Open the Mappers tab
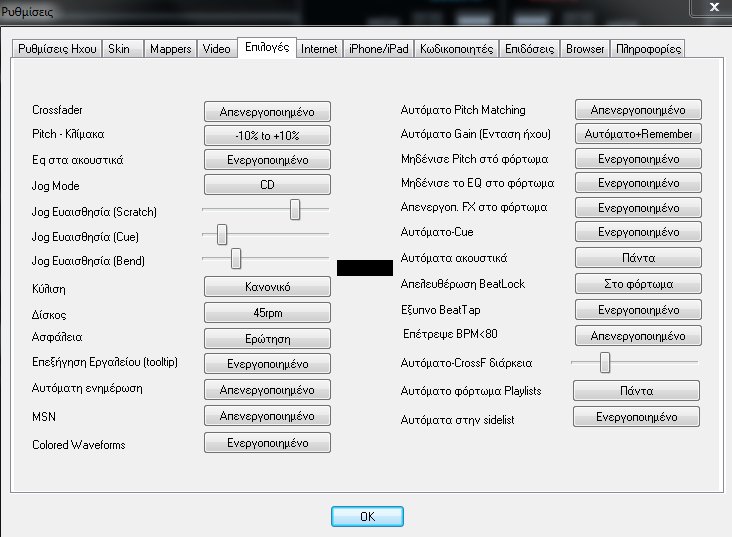The image size is (732, 537). click(170, 49)
